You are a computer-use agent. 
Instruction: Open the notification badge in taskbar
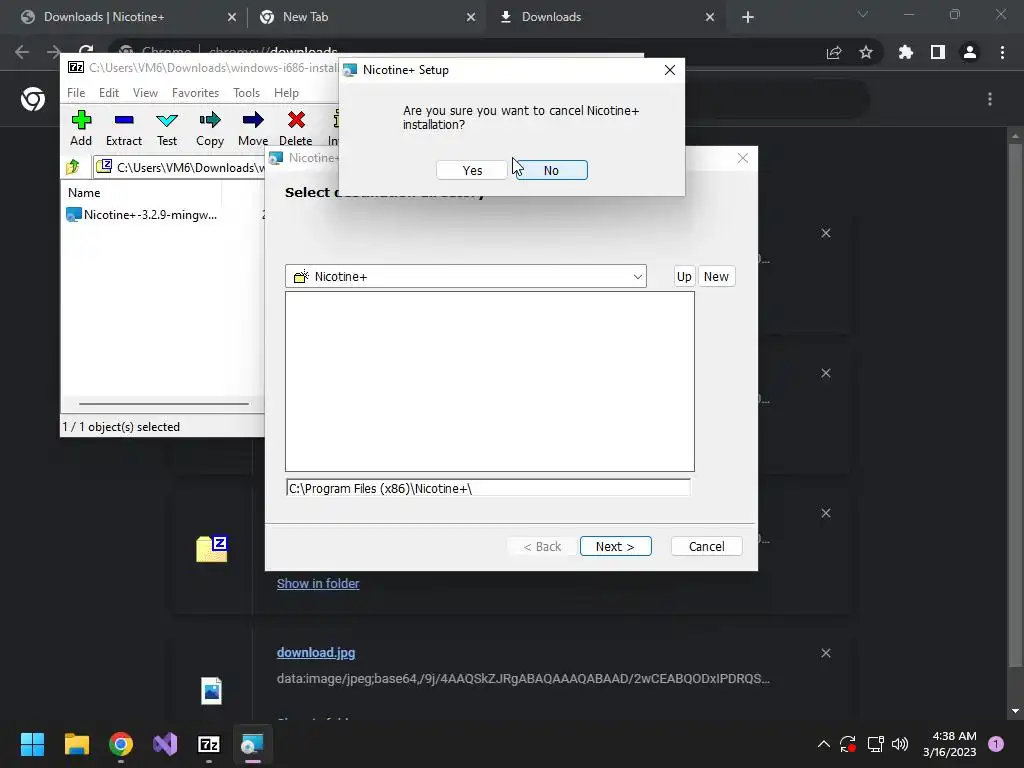click(996, 744)
